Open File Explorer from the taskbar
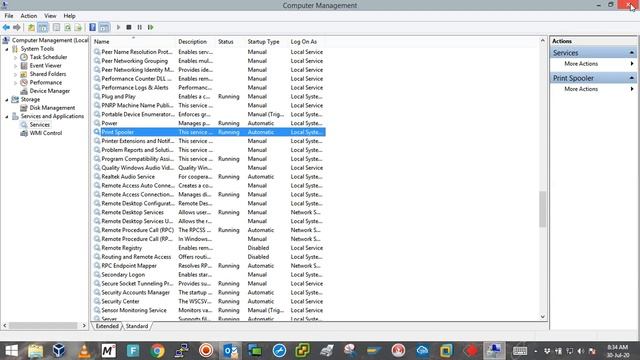This screenshot has height=360, width=640. [36, 351]
